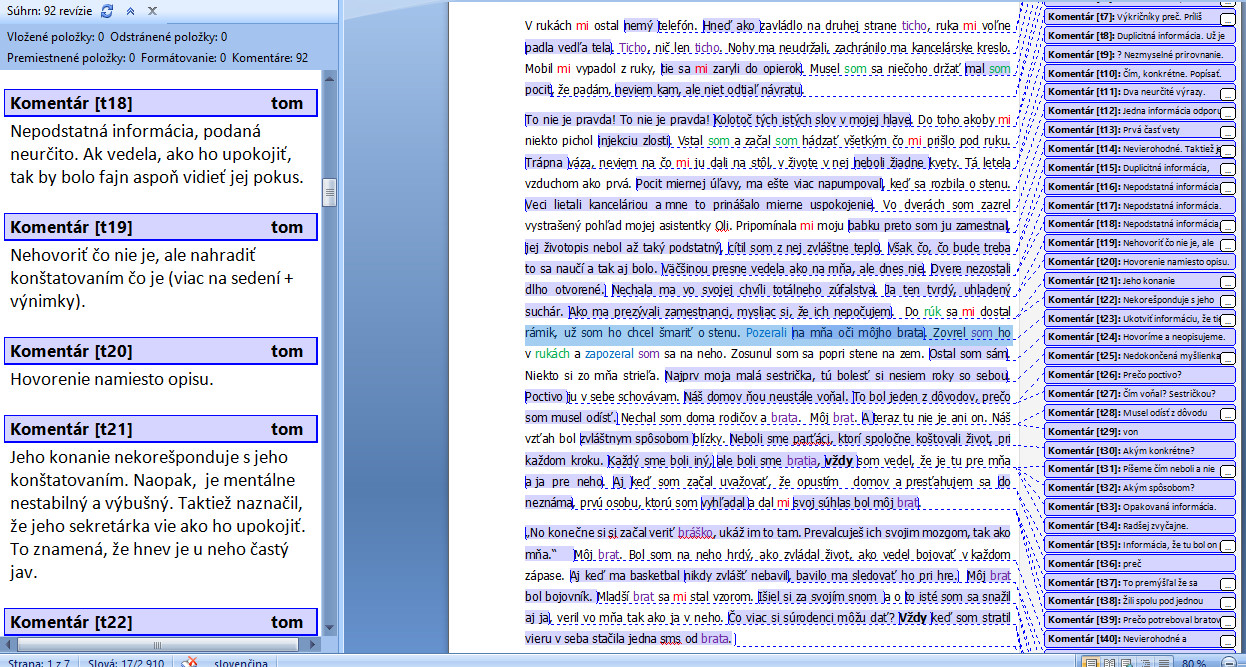The height and width of the screenshot is (667, 1246).
Task: Click the reviewing pane's vertical scroll down arrow
Action: [330, 628]
